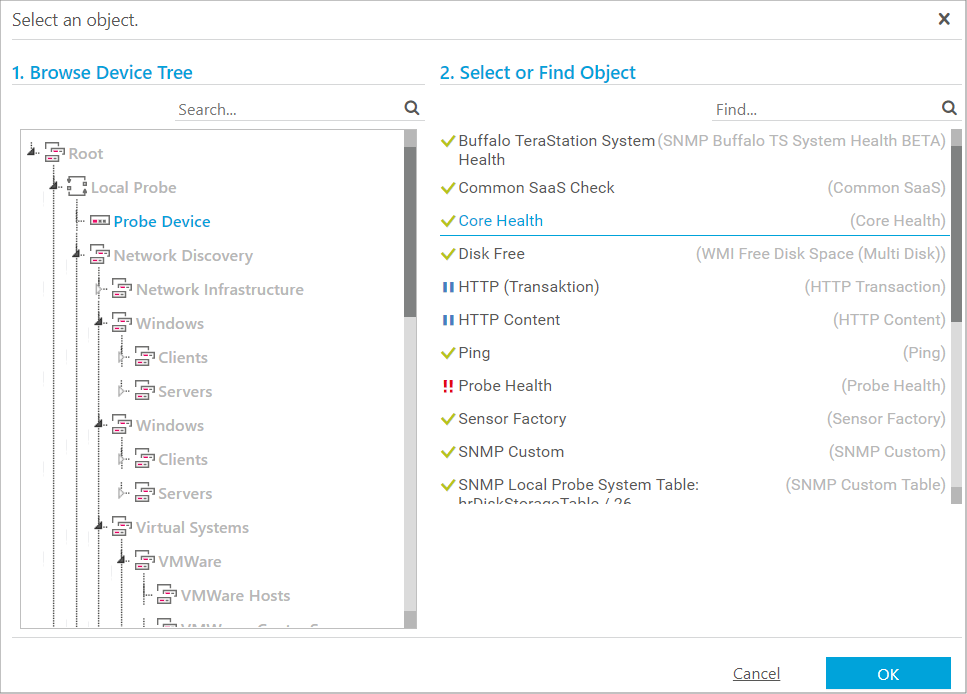Click the Probe Device icon in tree
The height and width of the screenshot is (694, 967).
coord(100,221)
